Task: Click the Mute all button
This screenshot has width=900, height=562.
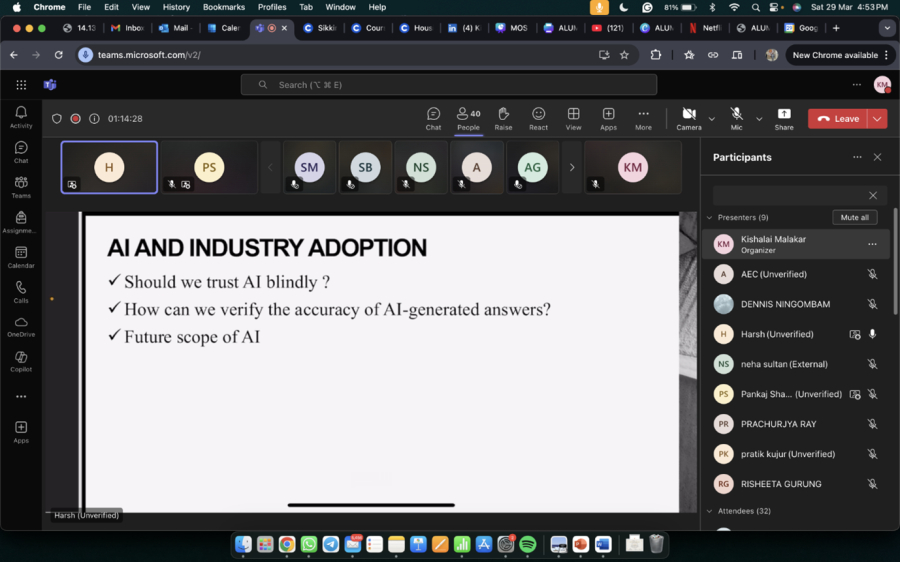Action: pyautogui.click(x=855, y=218)
